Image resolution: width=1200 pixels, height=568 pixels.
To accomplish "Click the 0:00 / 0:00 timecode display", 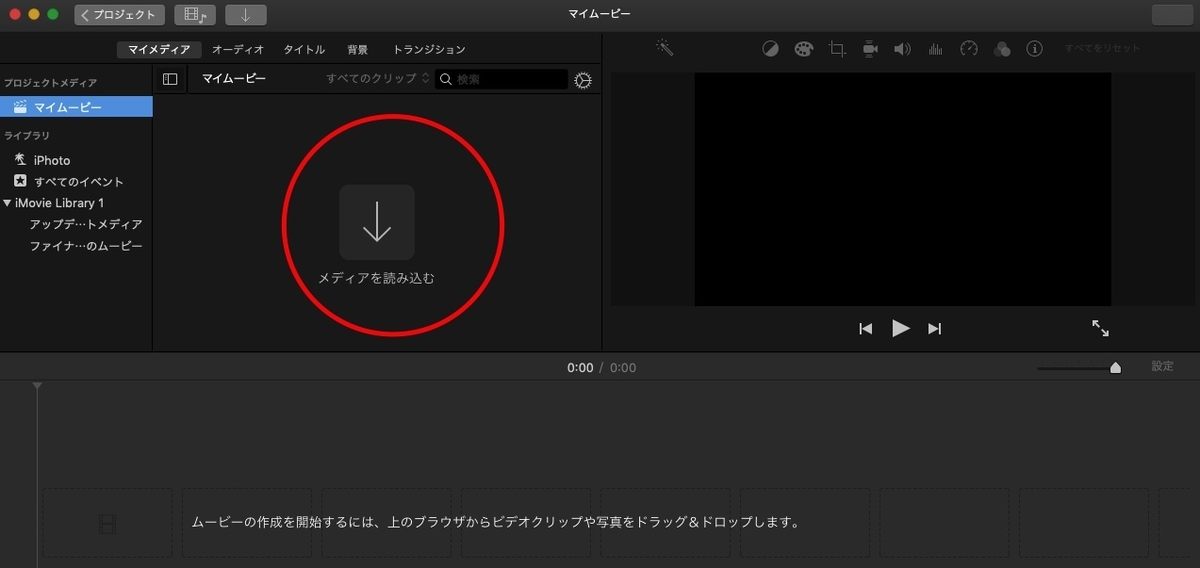I will tap(601, 367).
